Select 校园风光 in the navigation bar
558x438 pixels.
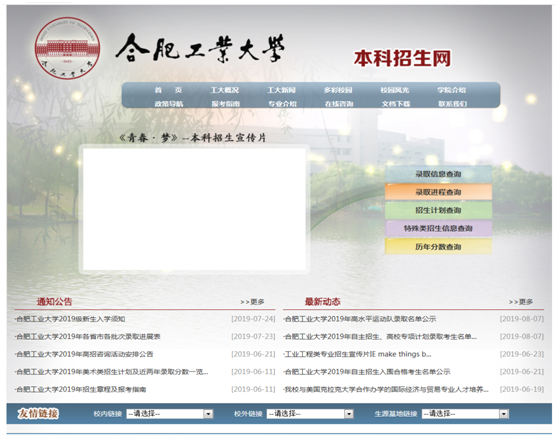coord(395,90)
